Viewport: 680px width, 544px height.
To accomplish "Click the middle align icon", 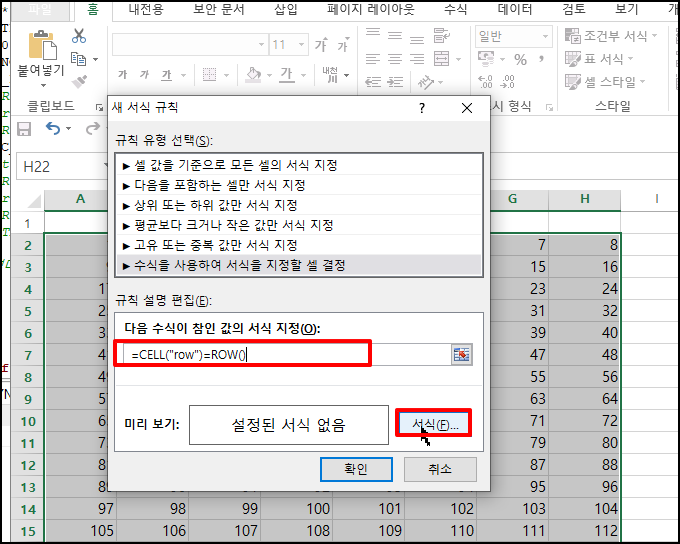I will click(395, 35).
